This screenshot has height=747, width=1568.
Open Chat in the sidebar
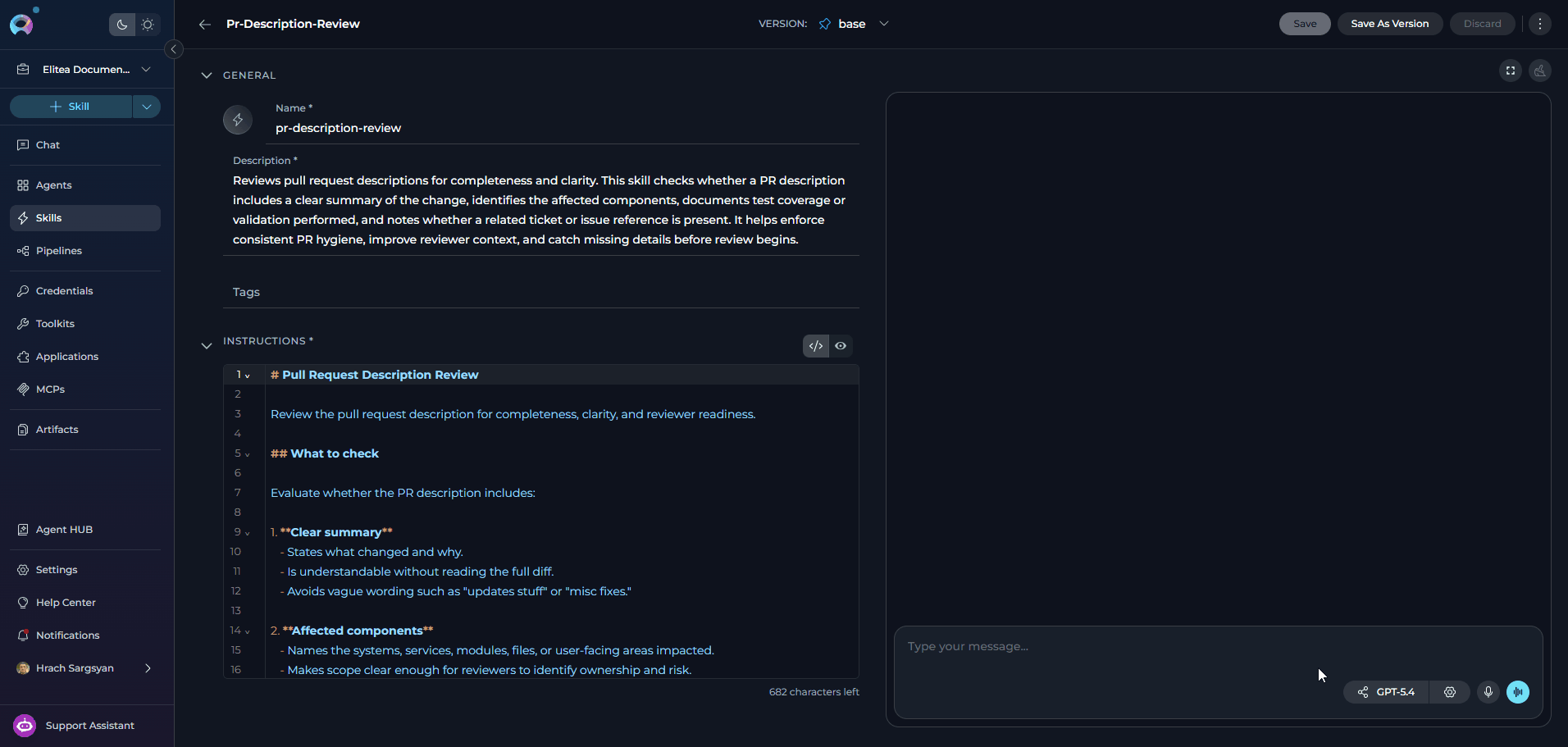pos(85,145)
